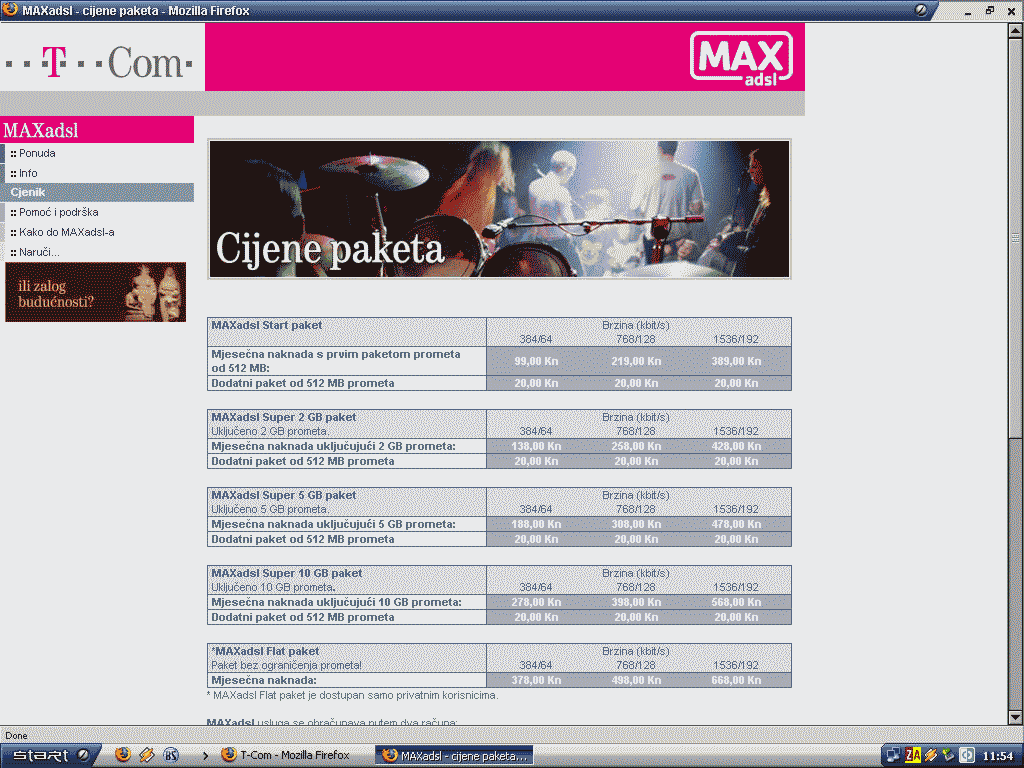The height and width of the screenshot is (768, 1024).
Task: Open the Start menu
Action: (x=50, y=755)
